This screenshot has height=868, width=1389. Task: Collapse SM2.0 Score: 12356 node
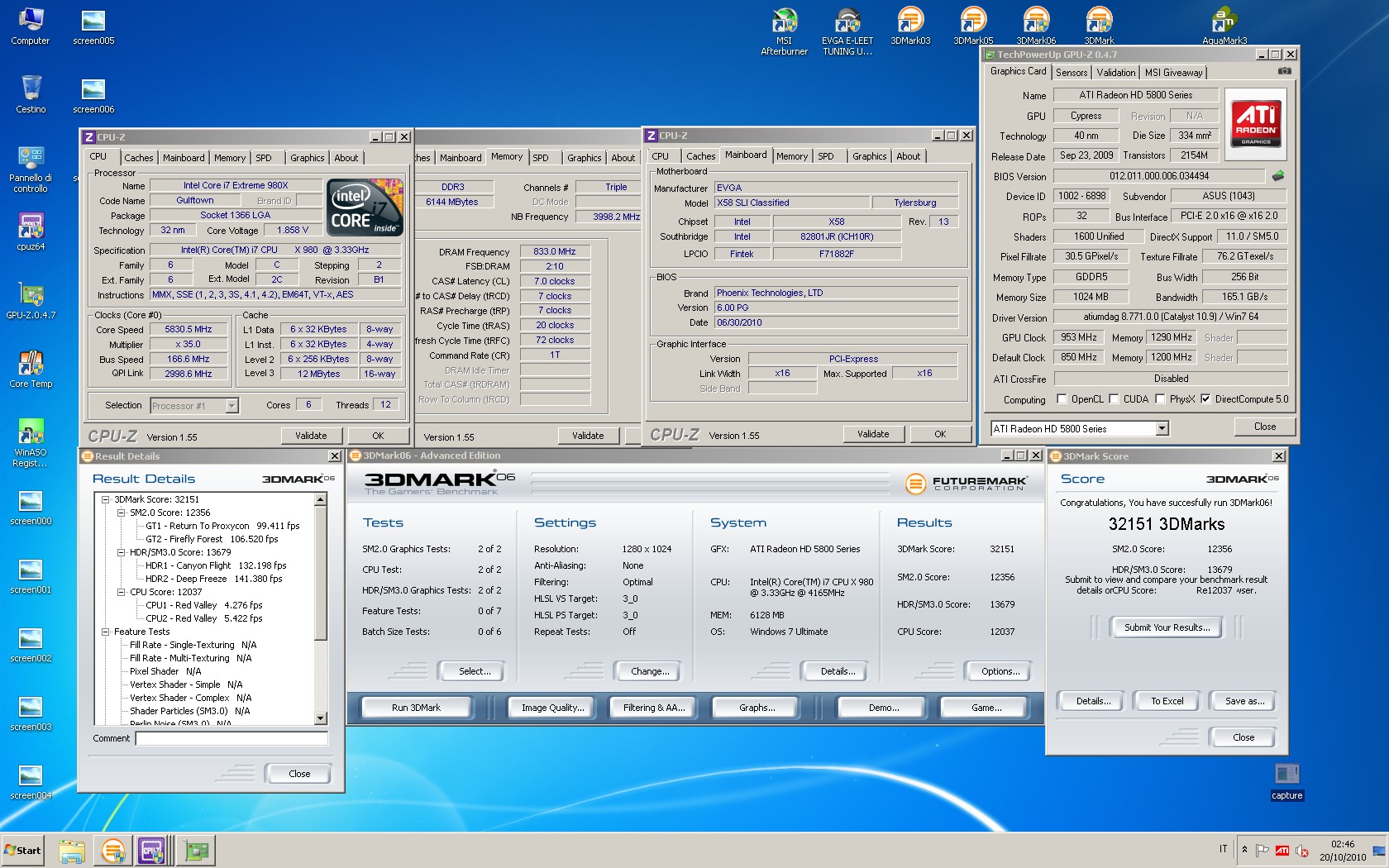121,513
